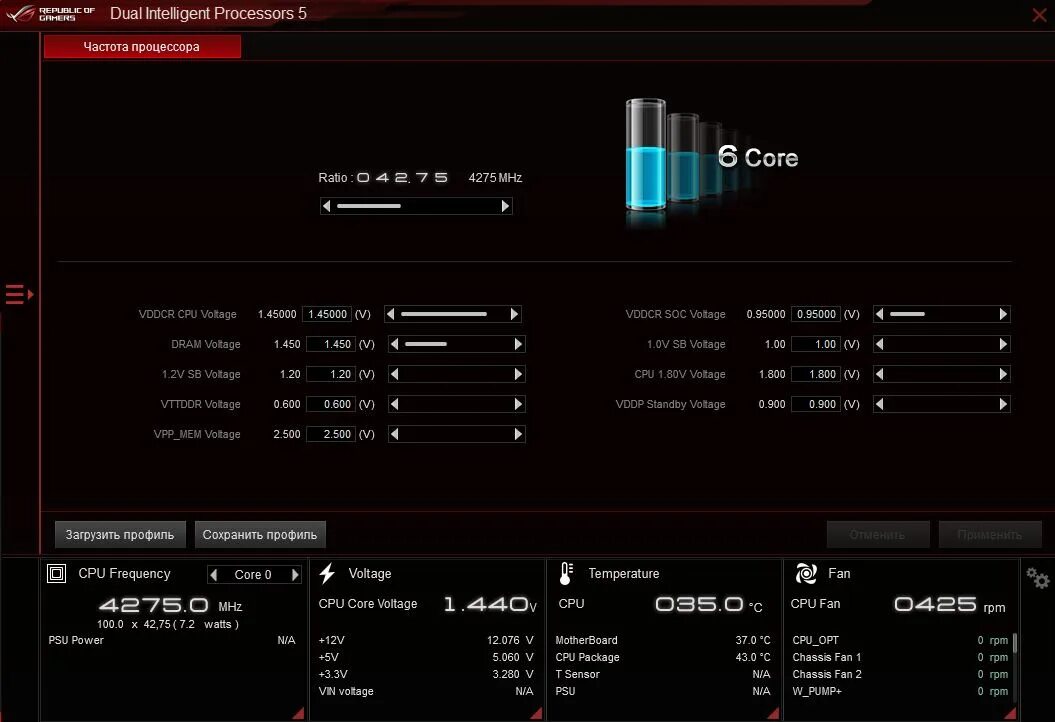Click the CPU Frequency monitor icon
This screenshot has height=722, width=1055.
coord(57,573)
